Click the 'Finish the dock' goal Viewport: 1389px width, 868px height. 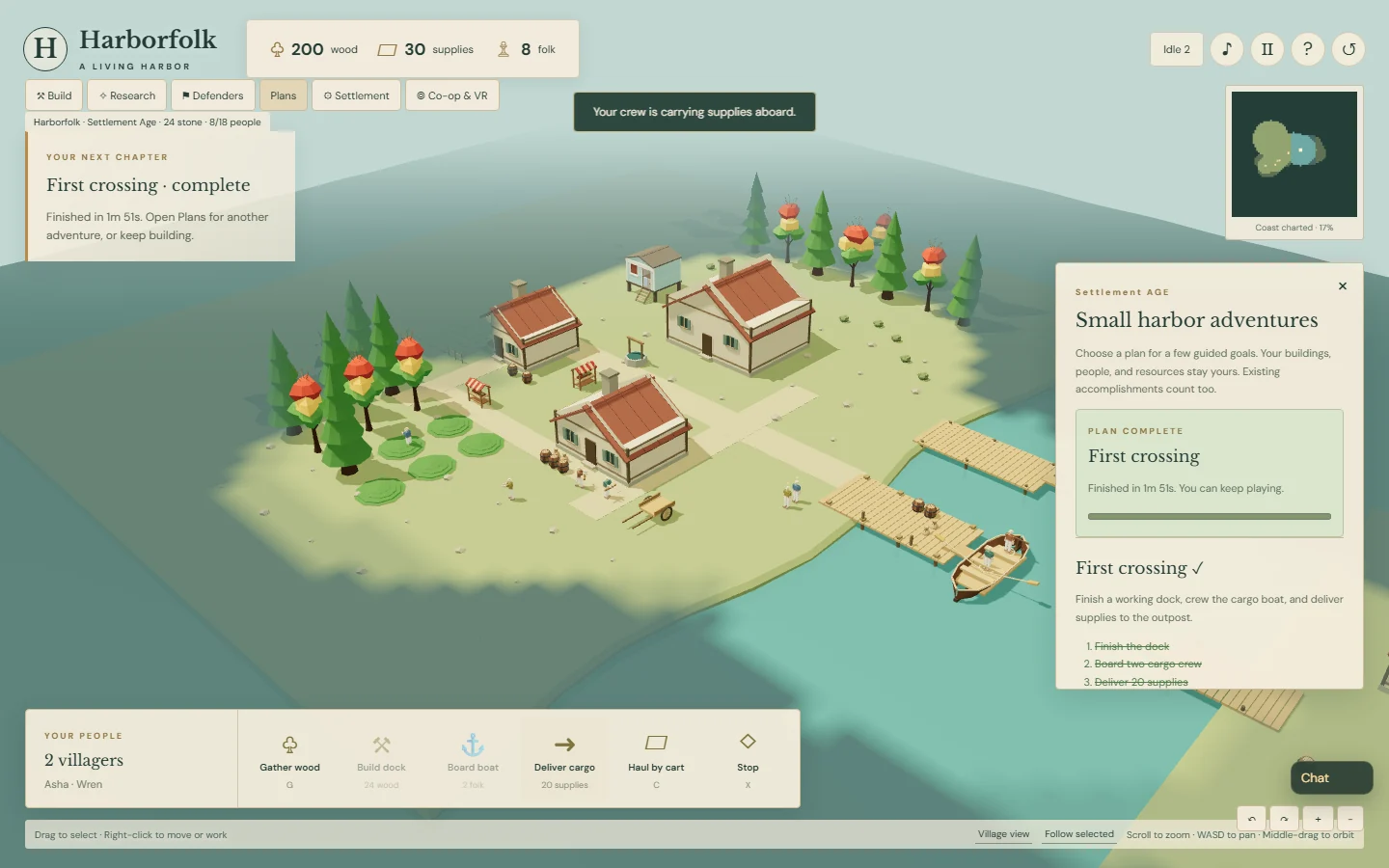click(x=1131, y=646)
